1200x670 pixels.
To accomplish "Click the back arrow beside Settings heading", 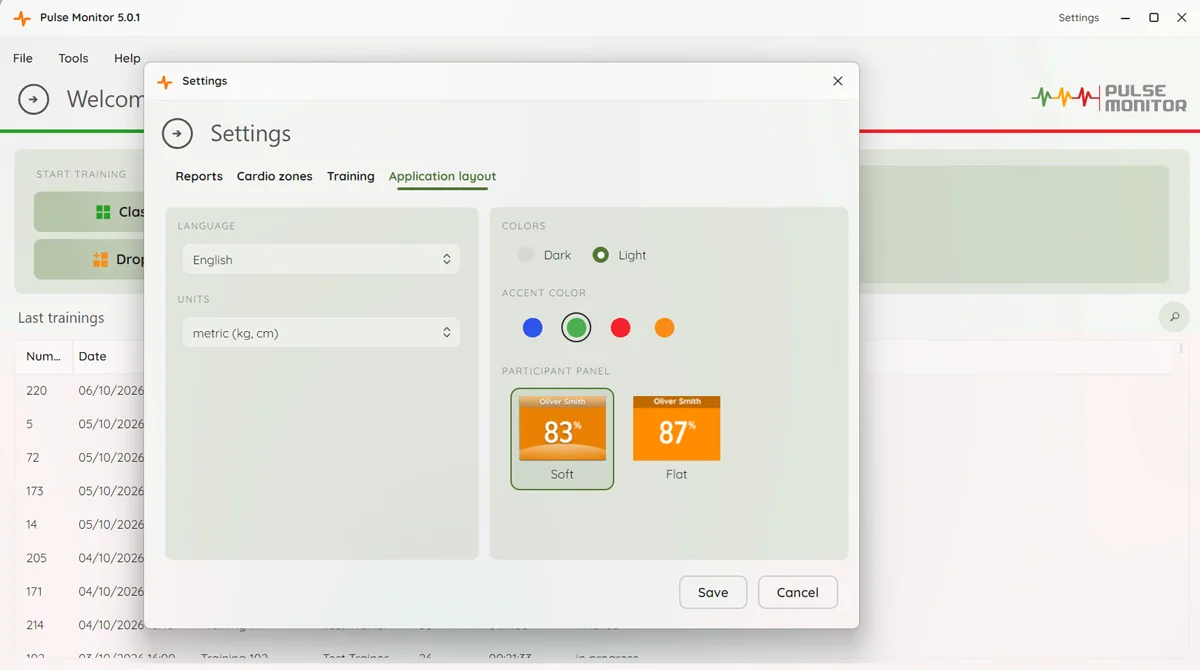I will tap(177, 133).
